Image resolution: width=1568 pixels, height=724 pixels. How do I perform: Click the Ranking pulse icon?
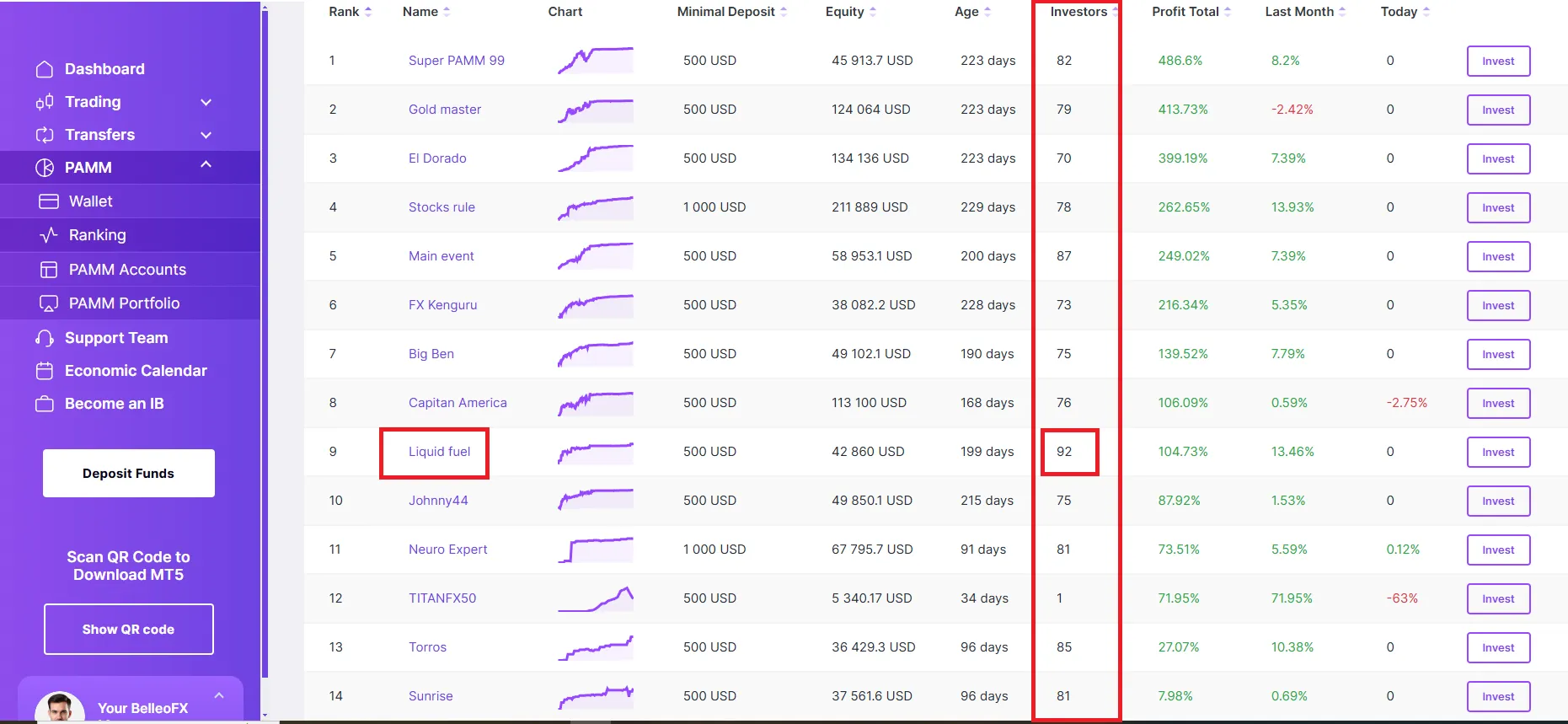tap(49, 235)
